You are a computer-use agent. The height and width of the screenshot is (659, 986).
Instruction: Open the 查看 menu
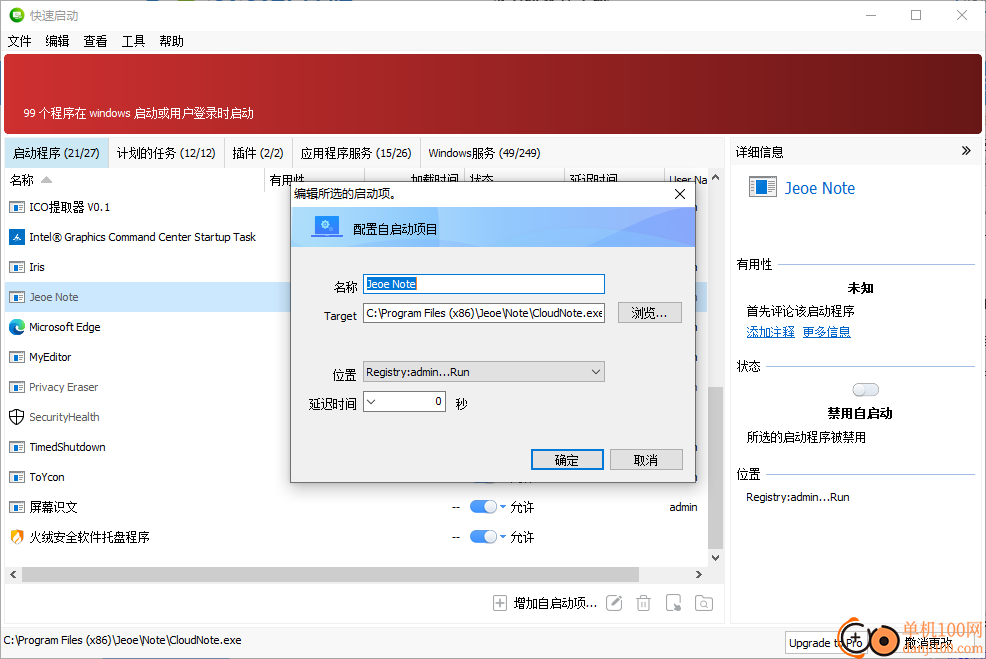95,42
